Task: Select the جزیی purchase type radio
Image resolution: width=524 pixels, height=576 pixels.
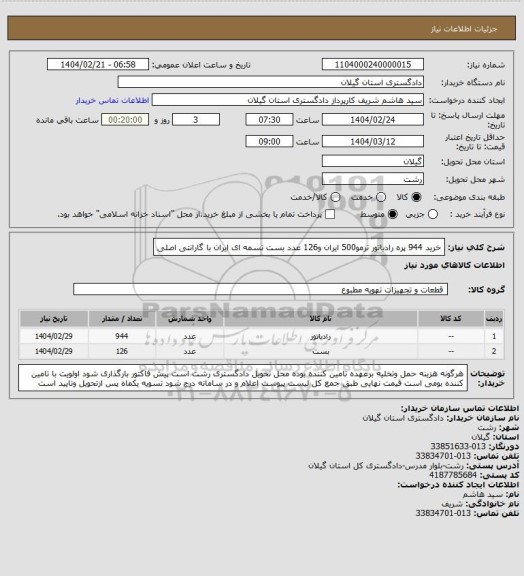Action: [x=433, y=214]
